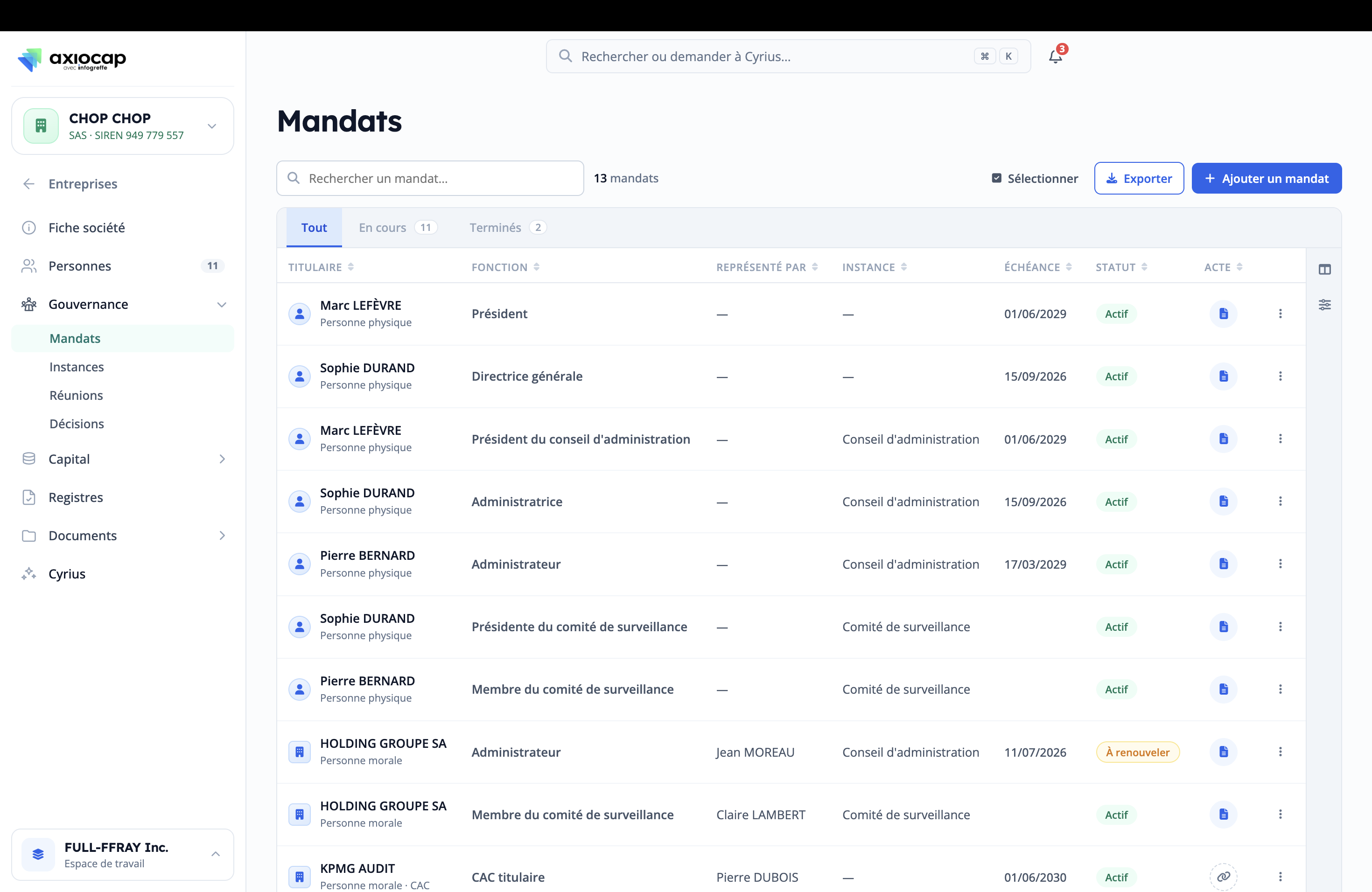Open more options for Présidente du comité row
1372x892 pixels.
point(1280,627)
